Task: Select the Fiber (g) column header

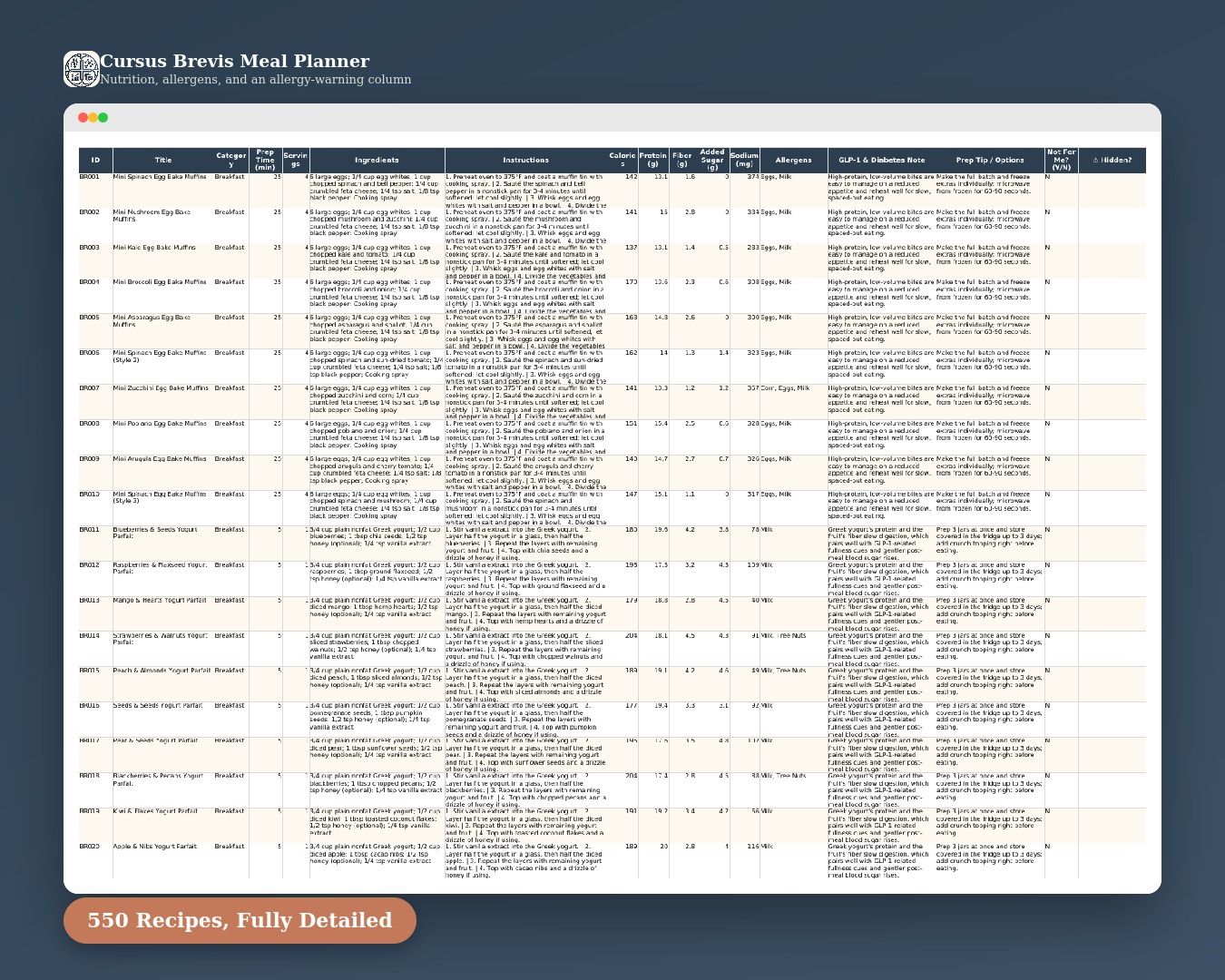Action: point(682,160)
